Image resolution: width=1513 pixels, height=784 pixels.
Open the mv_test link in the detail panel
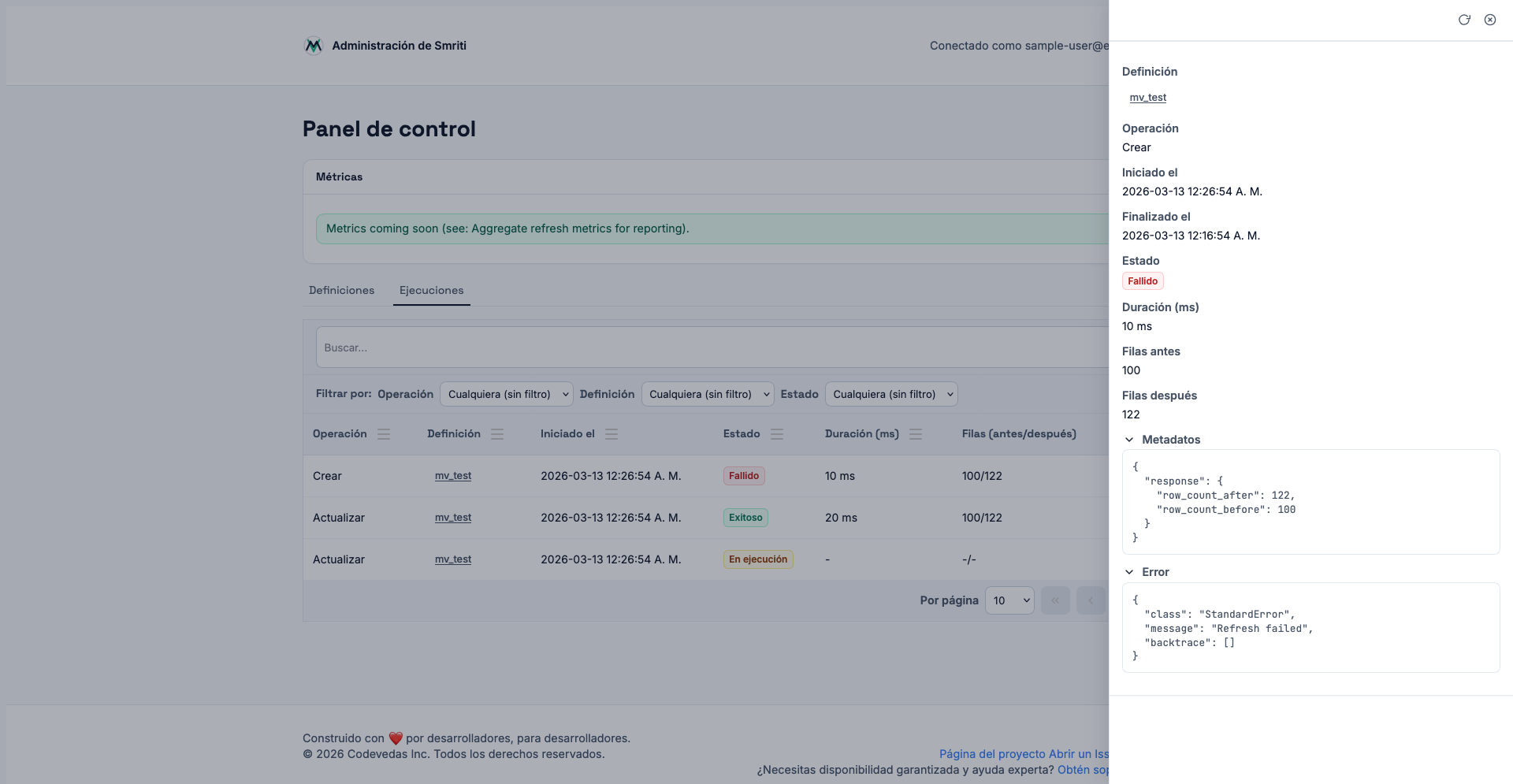click(1147, 98)
